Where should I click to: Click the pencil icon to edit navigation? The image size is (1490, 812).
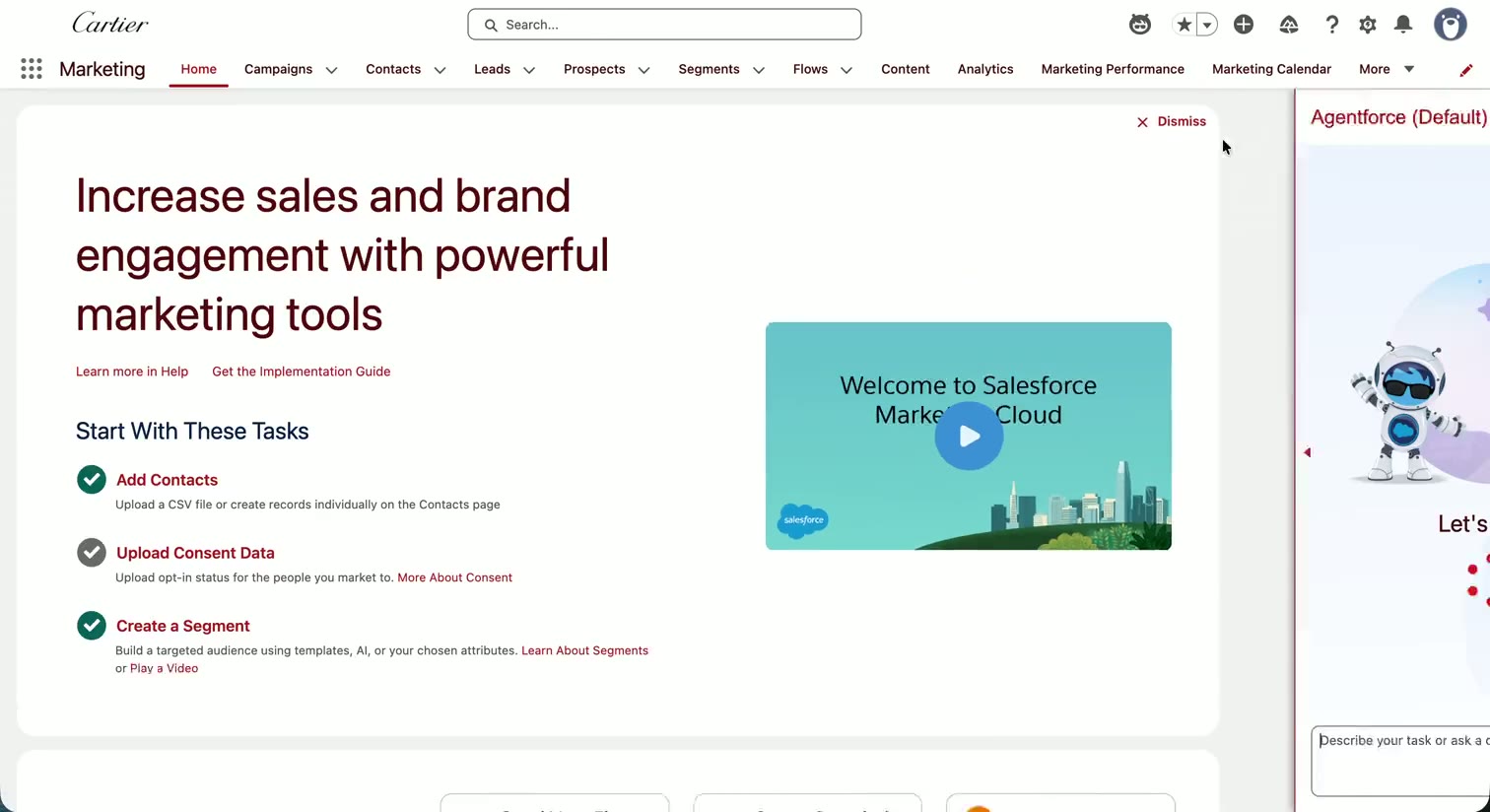[x=1466, y=70]
